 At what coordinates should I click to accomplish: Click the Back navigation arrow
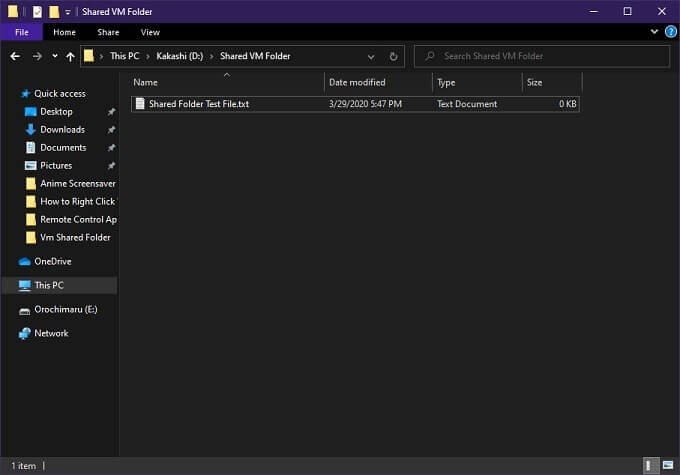click(15, 56)
